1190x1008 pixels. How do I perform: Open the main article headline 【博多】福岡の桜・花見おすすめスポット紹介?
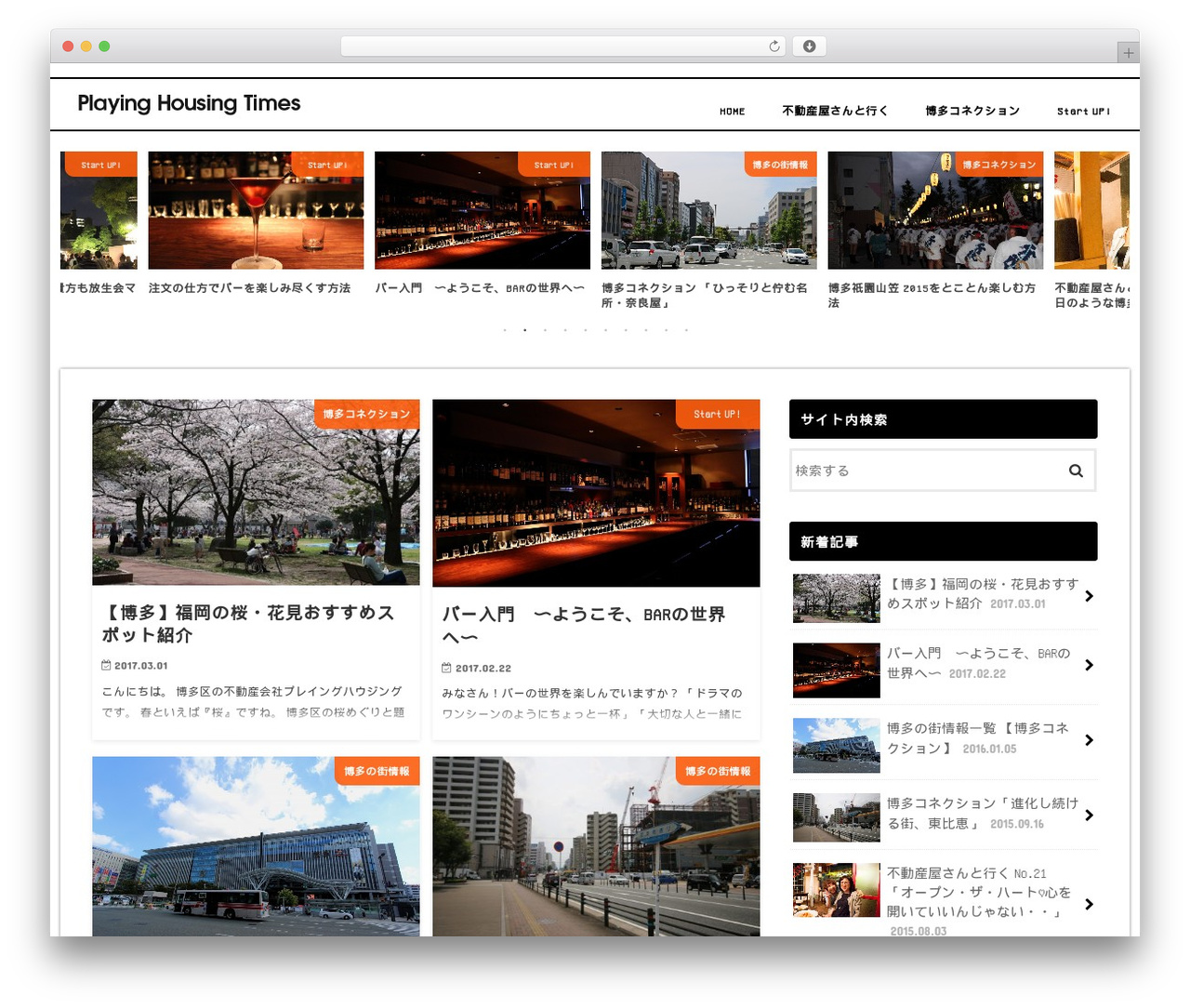pyautogui.click(x=248, y=624)
